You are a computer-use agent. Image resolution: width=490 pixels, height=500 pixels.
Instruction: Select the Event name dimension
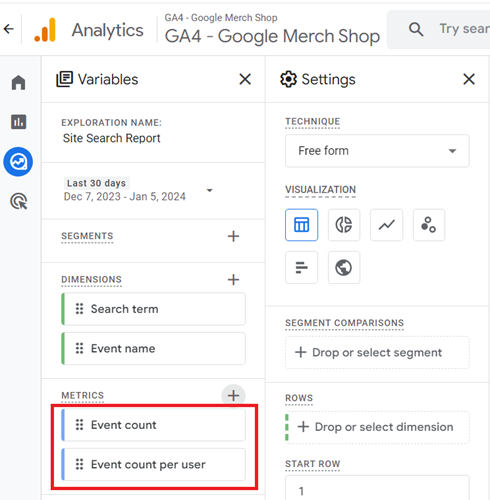click(153, 348)
